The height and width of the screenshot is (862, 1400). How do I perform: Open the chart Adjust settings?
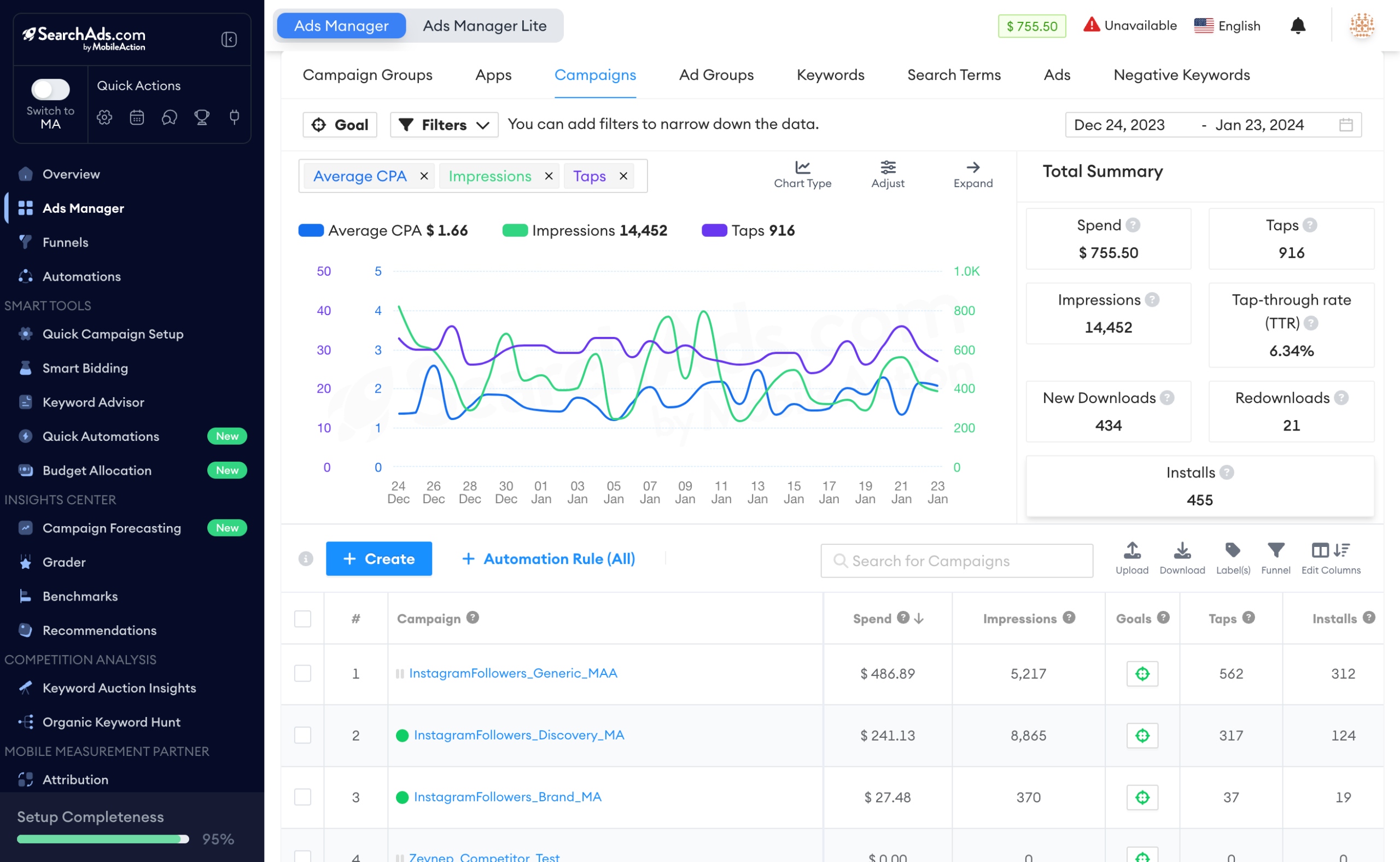[x=887, y=174]
